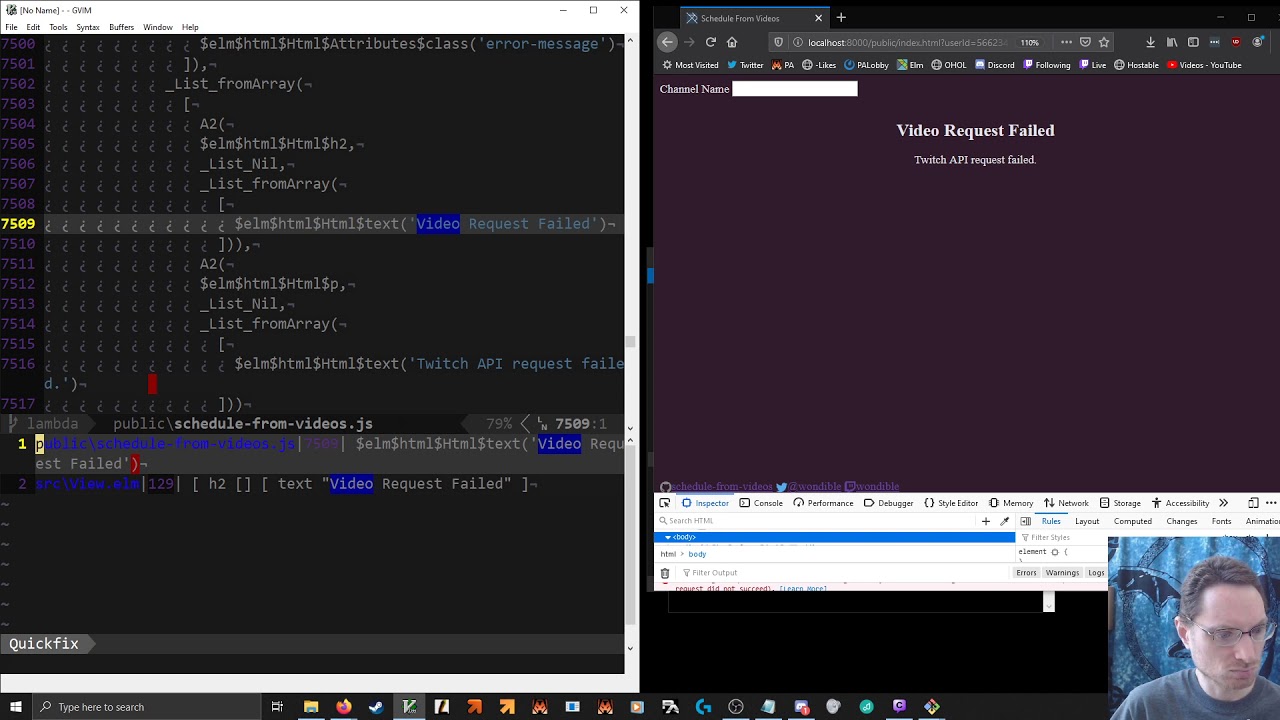Bookmark this page with the star icon

[1104, 42]
